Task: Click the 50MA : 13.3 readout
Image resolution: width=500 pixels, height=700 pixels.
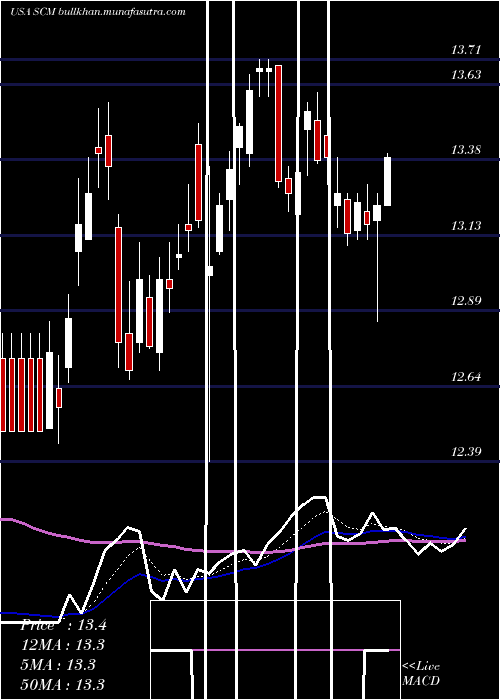Action: pyautogui.click(x=63, y=684)
